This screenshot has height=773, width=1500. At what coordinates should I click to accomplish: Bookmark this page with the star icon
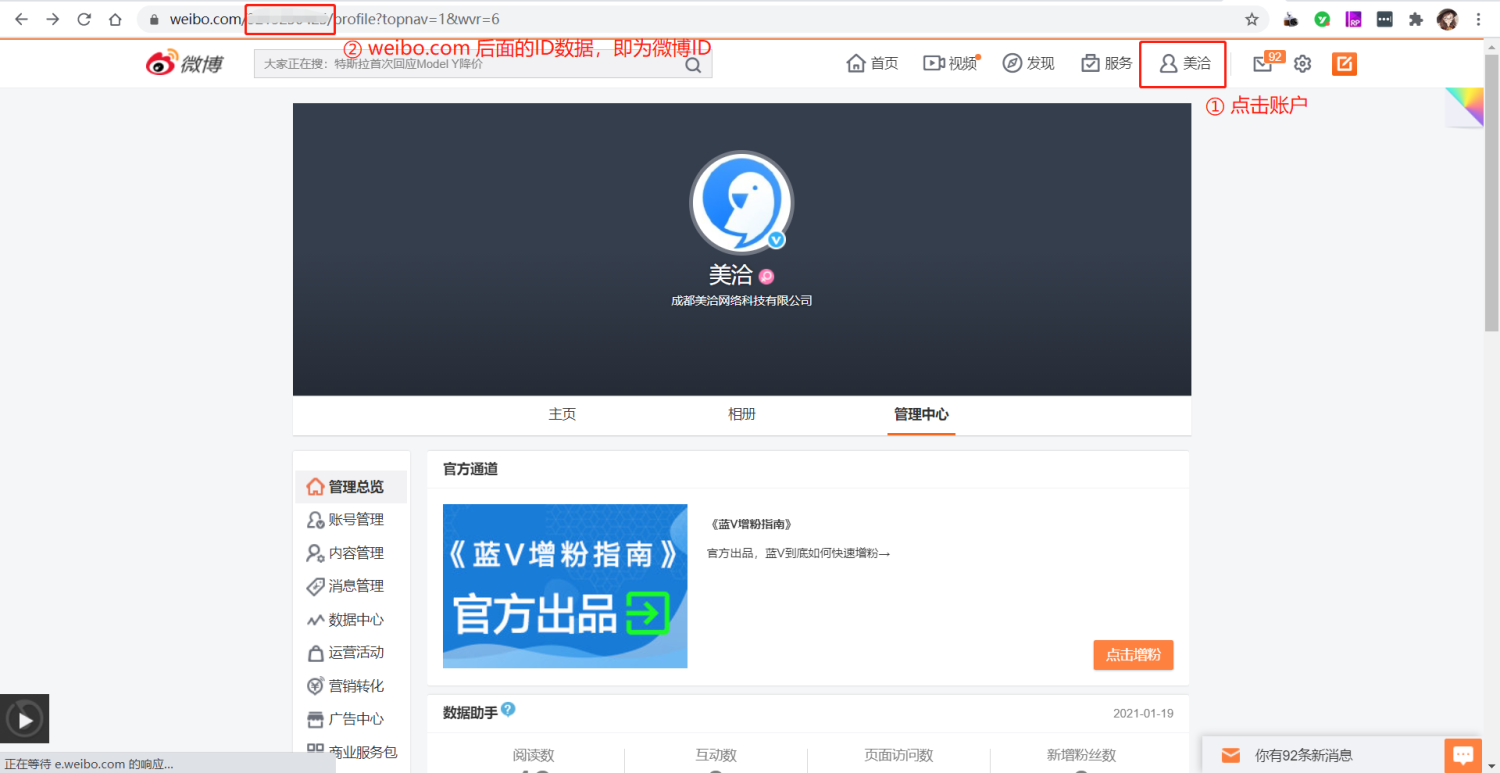point(1252,19)
